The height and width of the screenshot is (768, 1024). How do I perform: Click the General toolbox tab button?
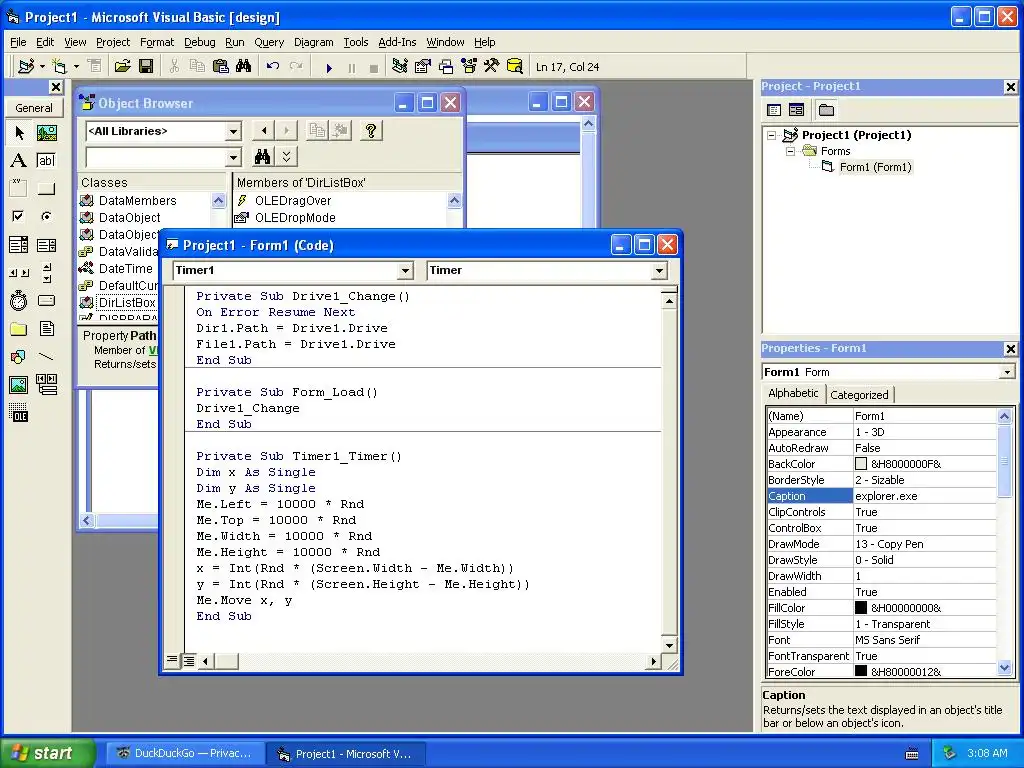pos(34,108)
